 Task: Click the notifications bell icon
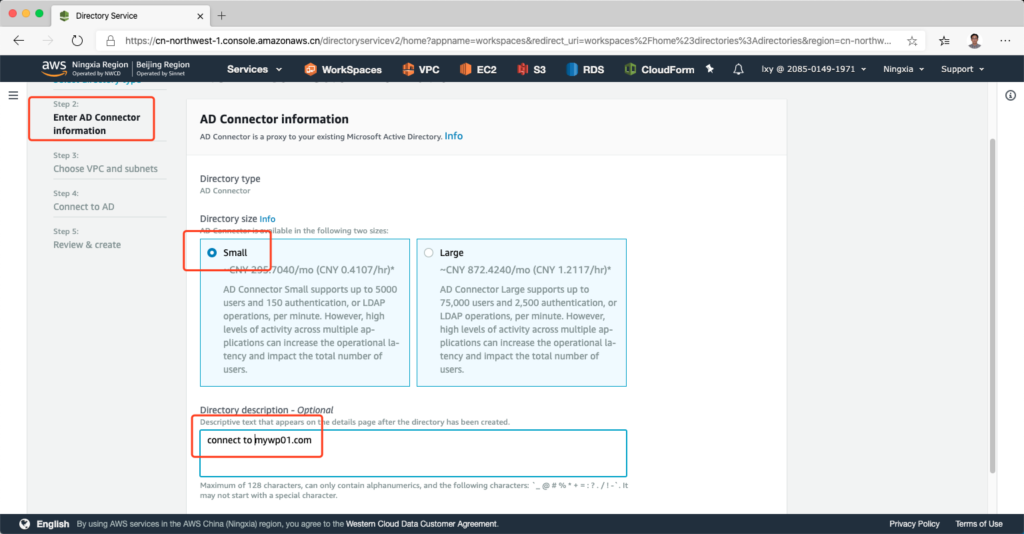coord(739,69)
